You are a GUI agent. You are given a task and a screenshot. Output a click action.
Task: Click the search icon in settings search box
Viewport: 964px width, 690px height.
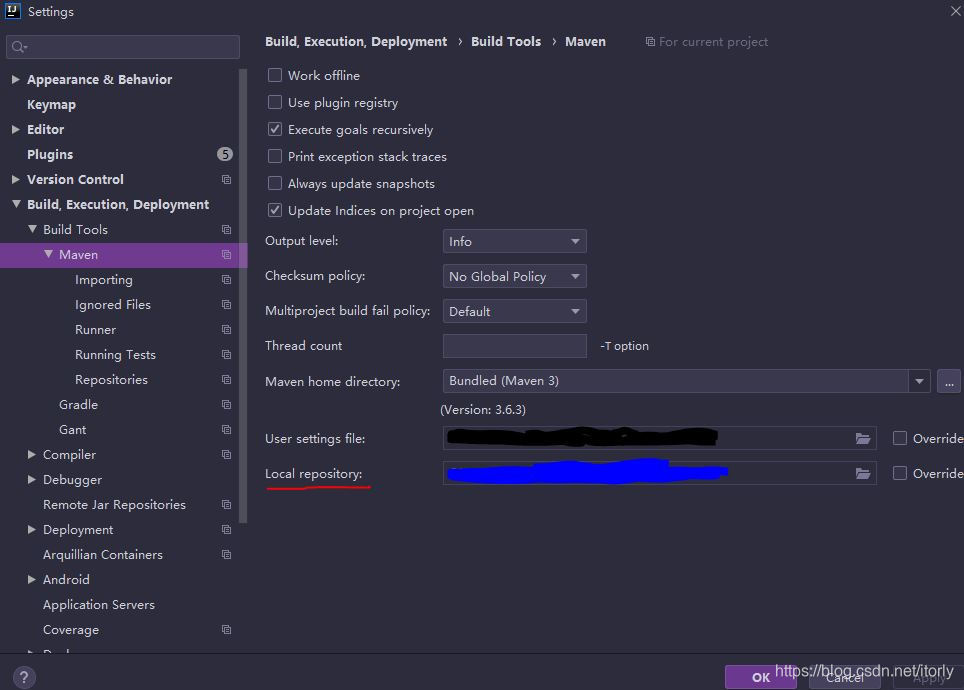[18, 47]
